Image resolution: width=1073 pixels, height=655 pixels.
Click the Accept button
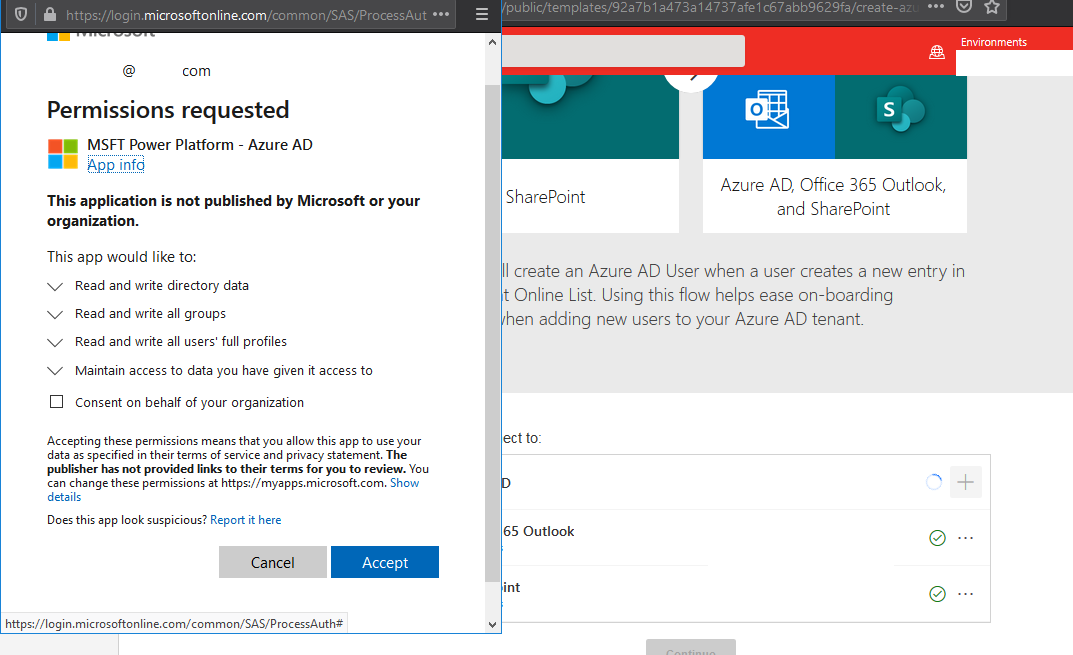pyautogui.click(x=385, y=561)
